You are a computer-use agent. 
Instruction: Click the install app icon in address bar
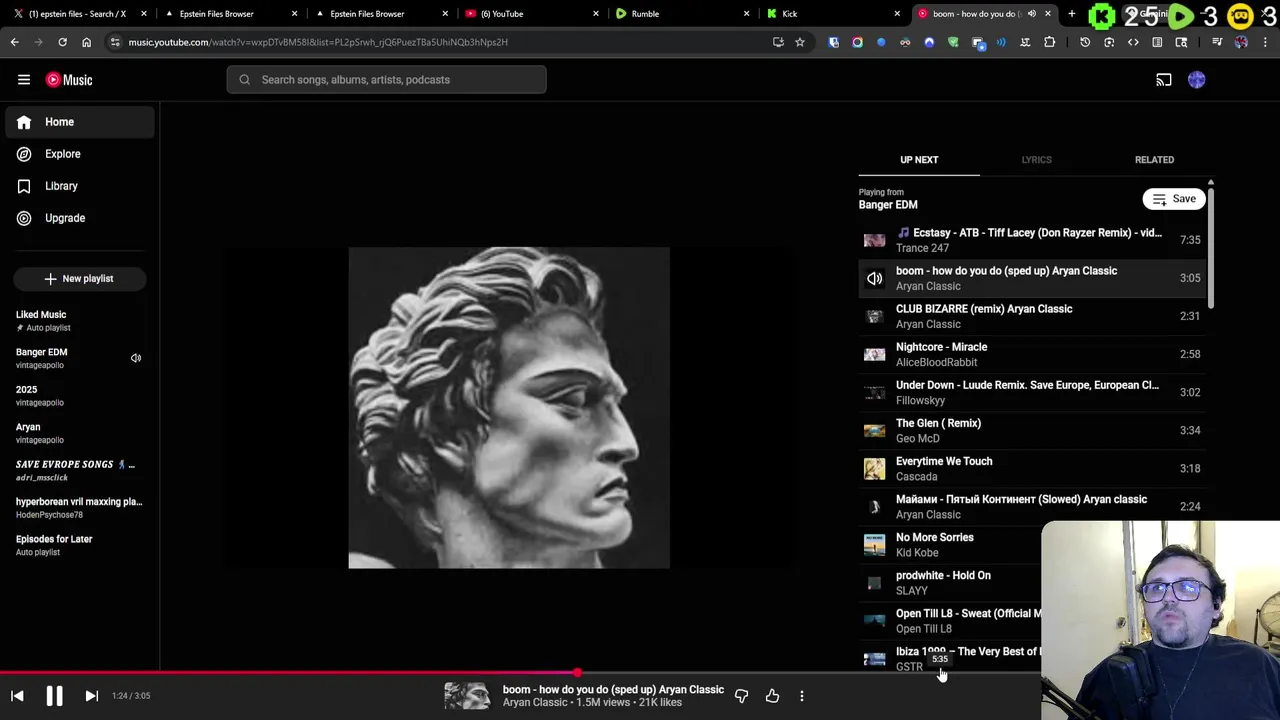pos(778,42)
